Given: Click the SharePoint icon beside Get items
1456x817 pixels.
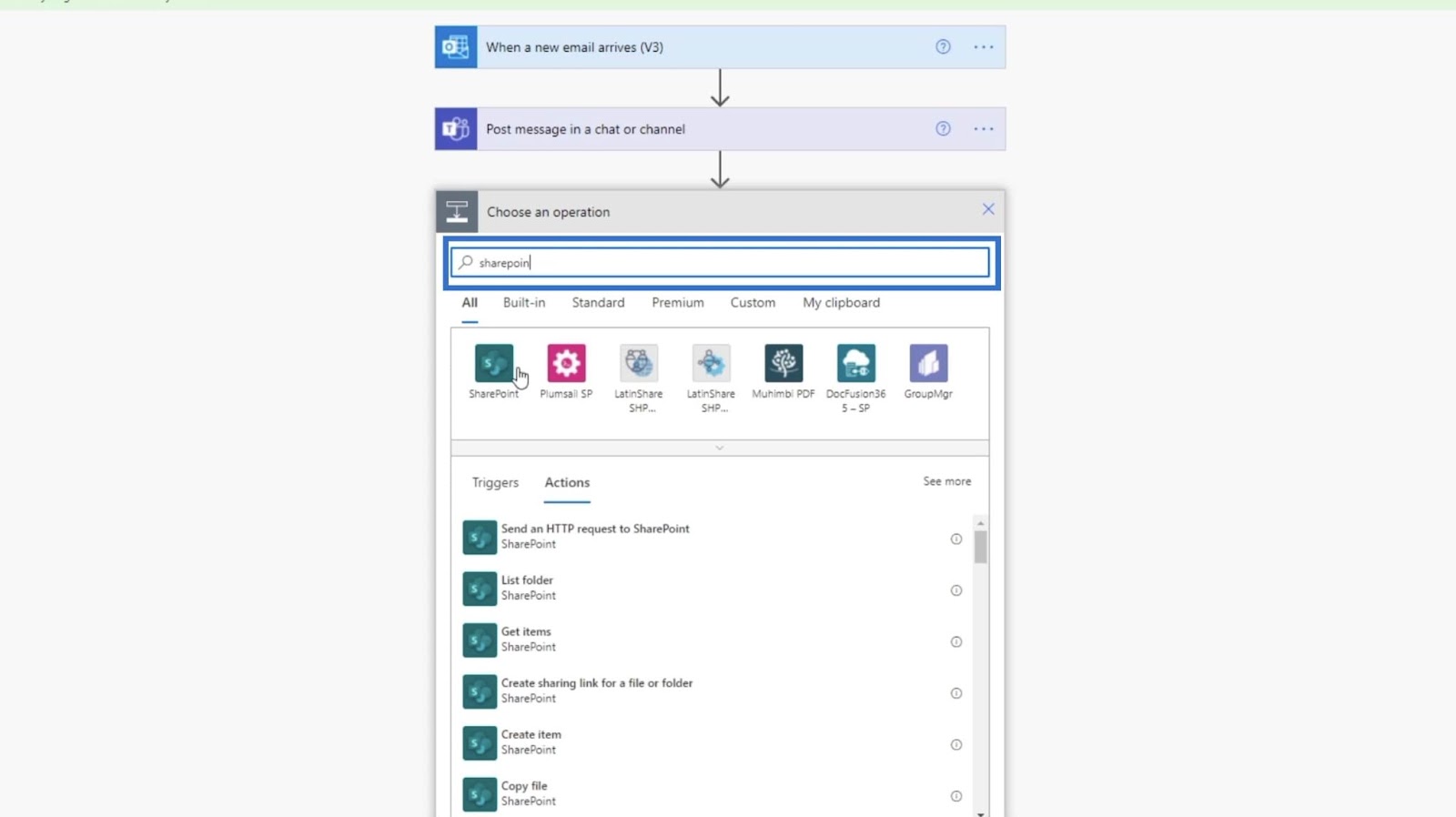Looking at the screenshot, I should click(480, 640).
